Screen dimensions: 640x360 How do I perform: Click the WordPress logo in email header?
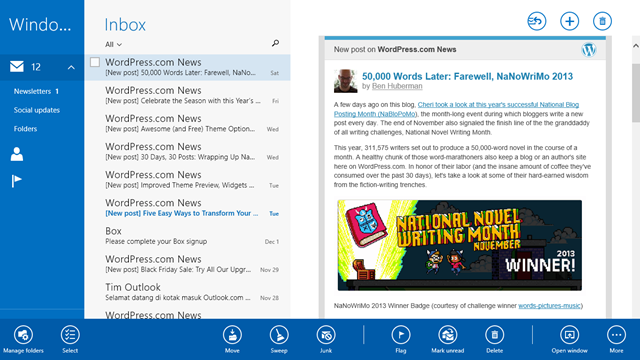click(589, 50)
